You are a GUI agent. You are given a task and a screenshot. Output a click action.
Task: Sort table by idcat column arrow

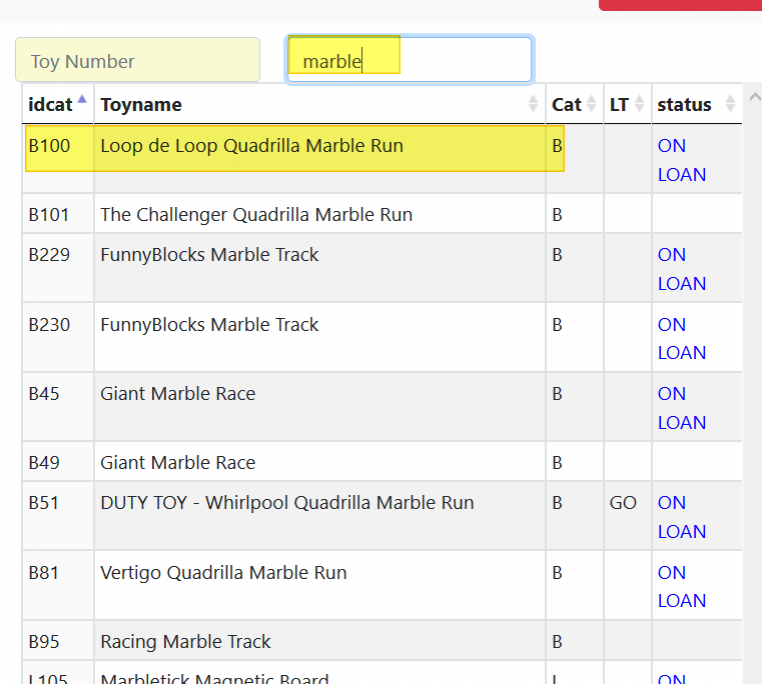[x=82, y=104]
